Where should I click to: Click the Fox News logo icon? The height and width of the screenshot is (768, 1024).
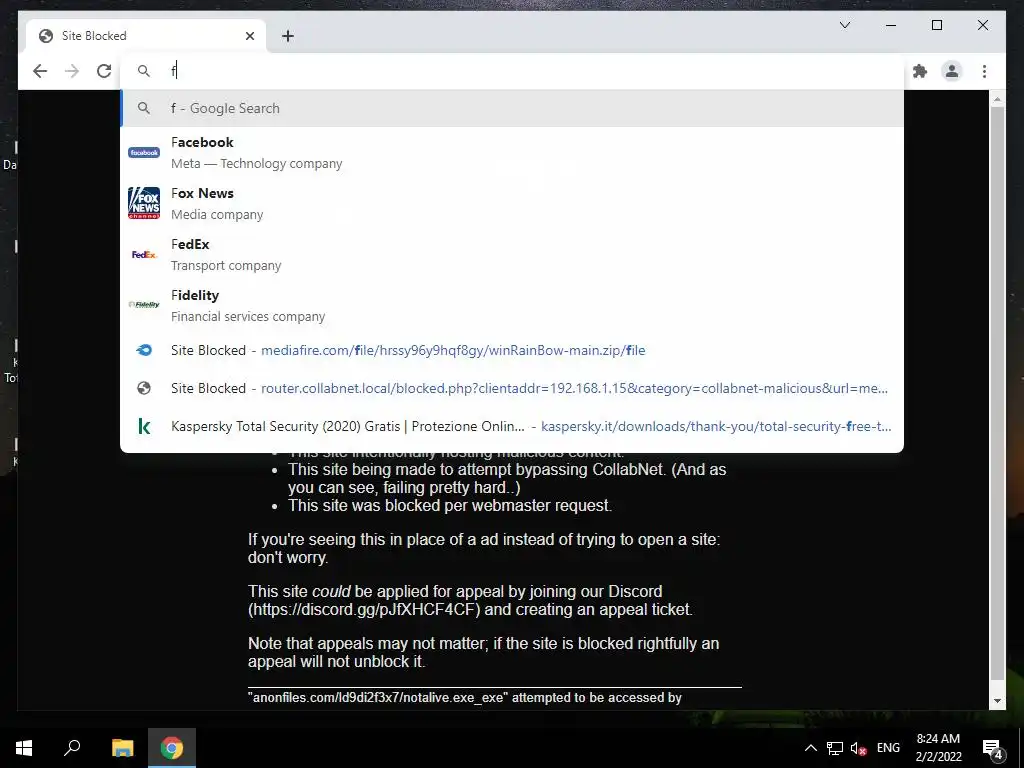144,203
